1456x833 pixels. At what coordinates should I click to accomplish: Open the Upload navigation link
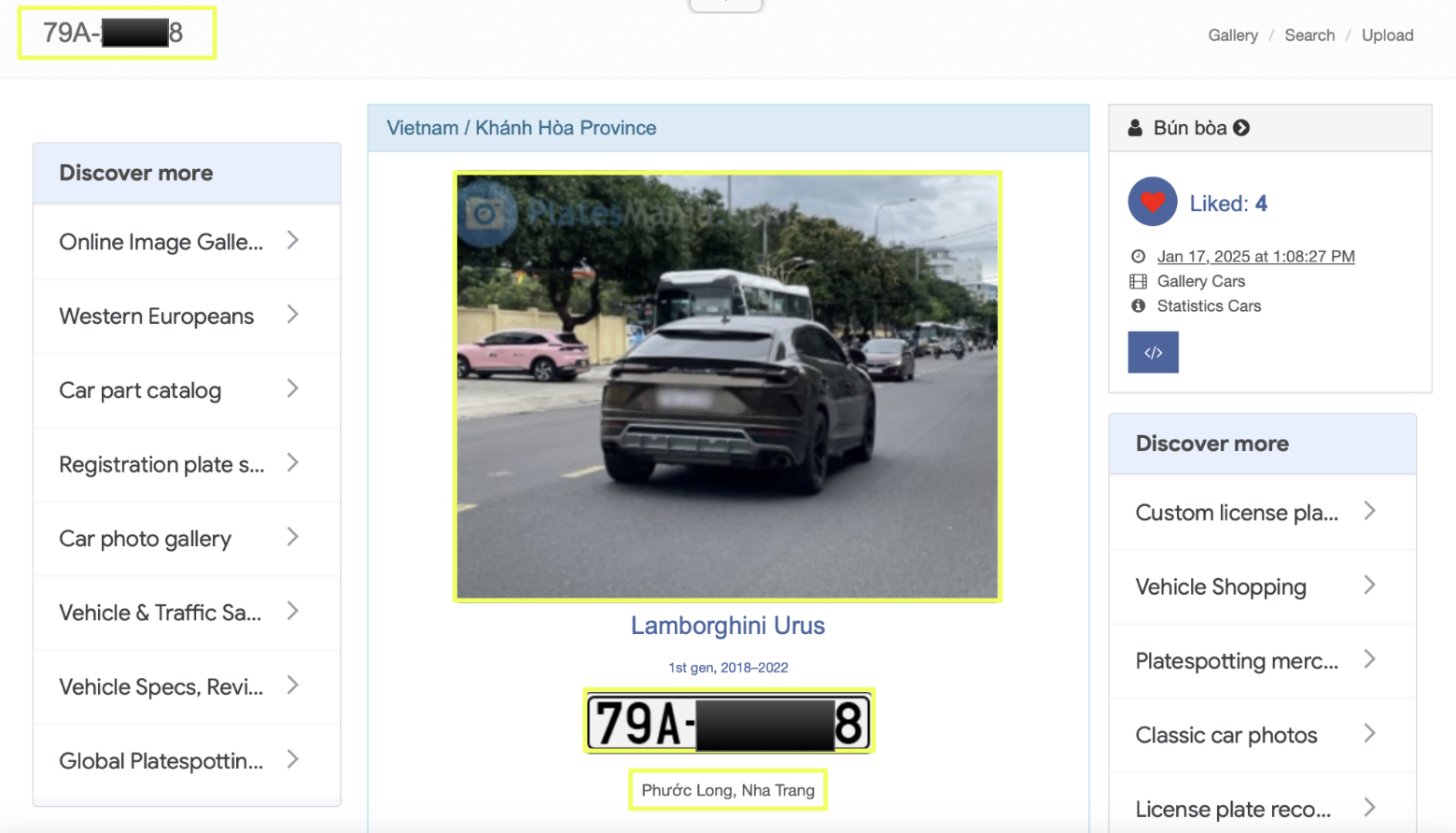(x=1387, y=35)
